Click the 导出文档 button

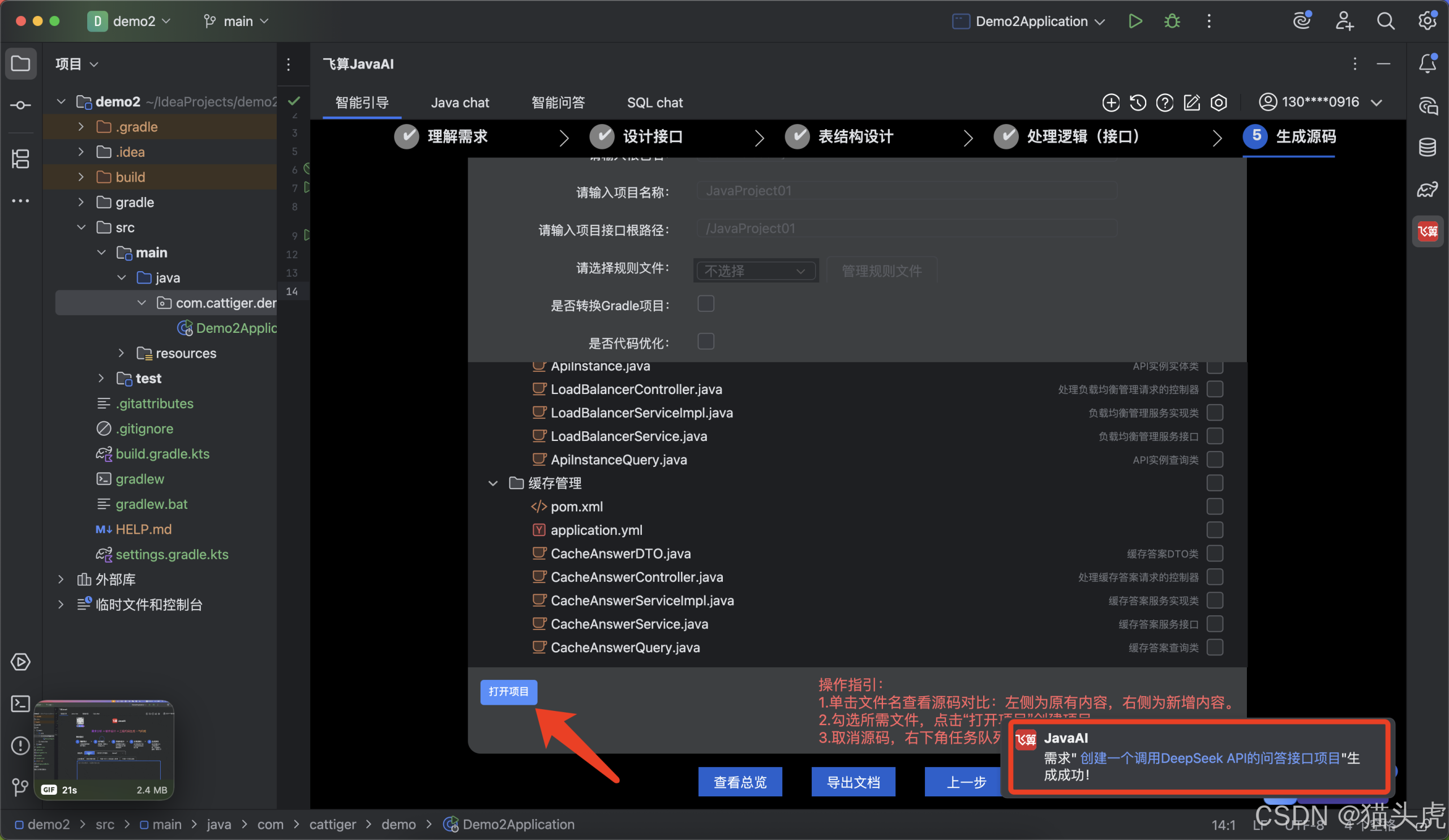tap(853, 782)
